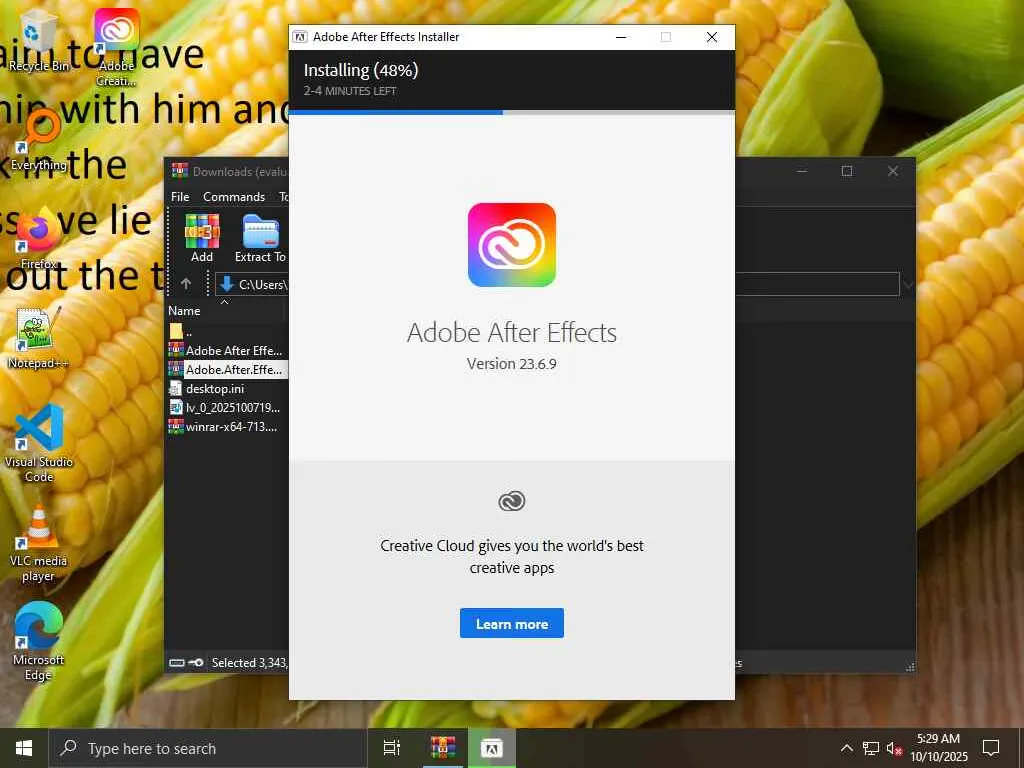Screen dimensions: 1024x768
Task: Open the muted volume tray icon
Action: 894,748
